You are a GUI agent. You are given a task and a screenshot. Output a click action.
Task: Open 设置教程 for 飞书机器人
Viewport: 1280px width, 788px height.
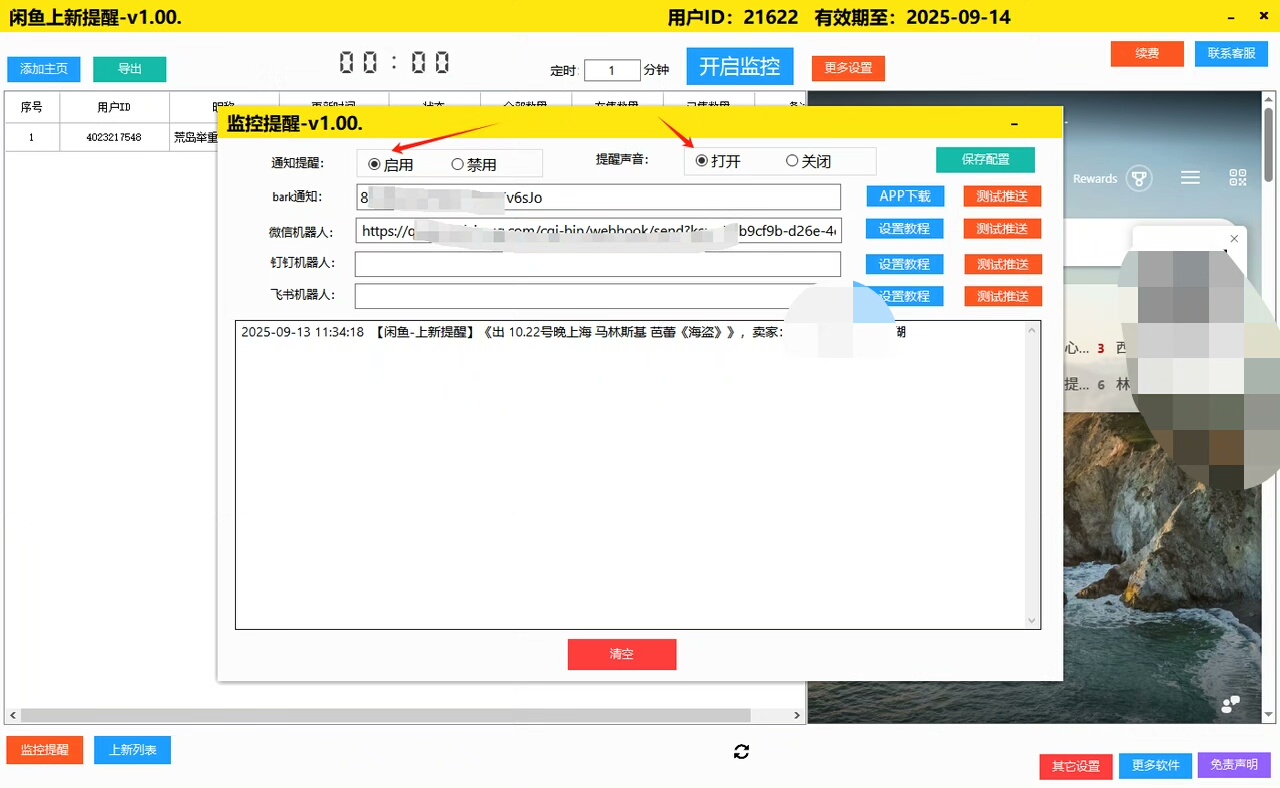(x=905, y=296)
